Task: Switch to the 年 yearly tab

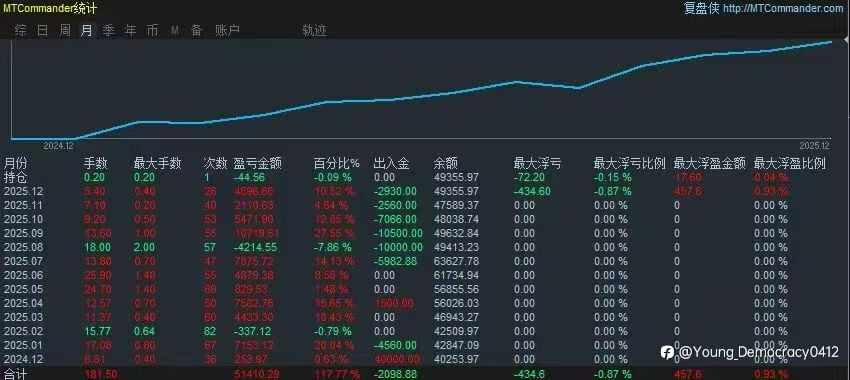Action: coord(131,31)
